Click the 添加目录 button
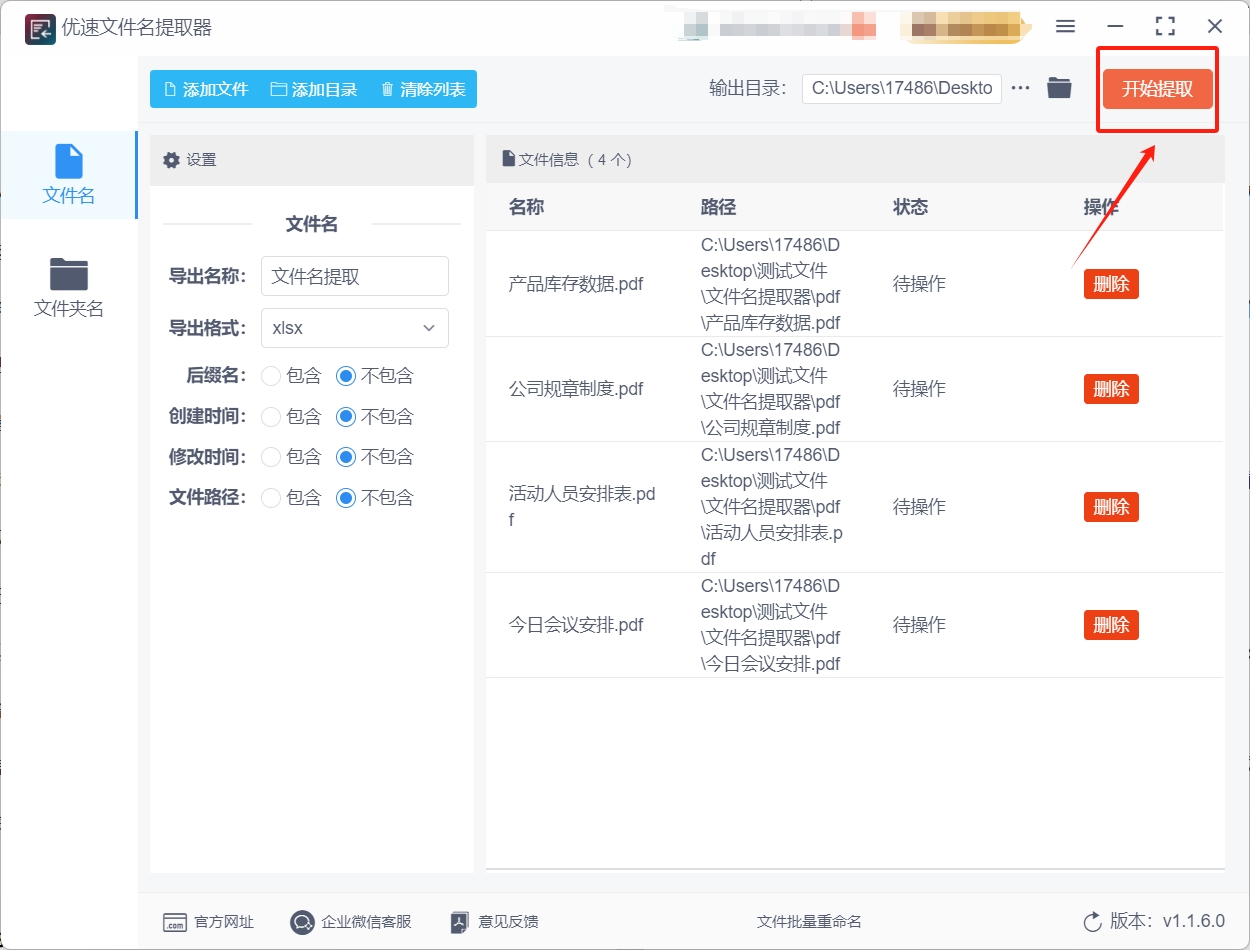This screenshot has width=1250, height=950. point(314,89)
